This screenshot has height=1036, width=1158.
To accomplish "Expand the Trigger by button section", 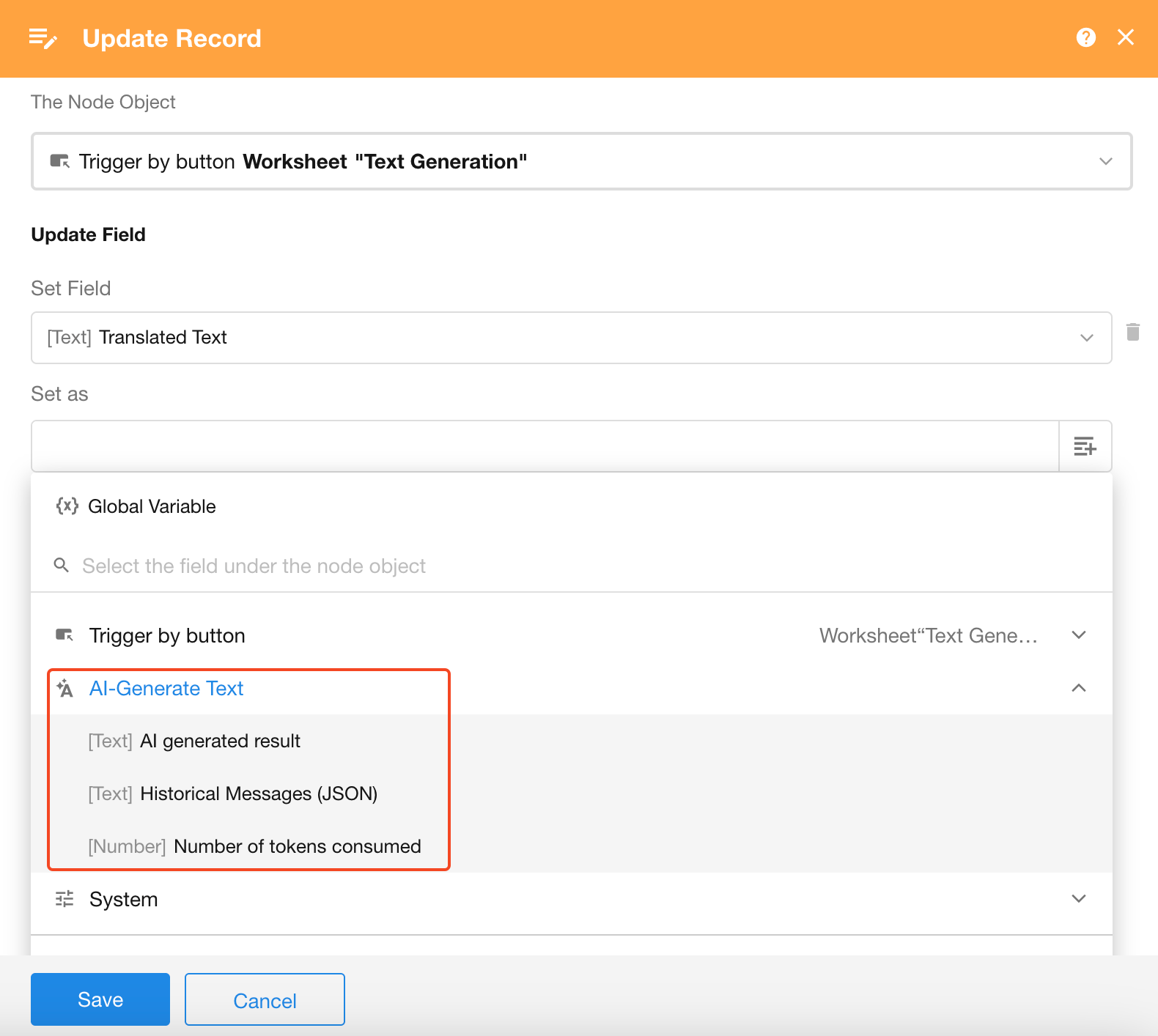I will 1078,635.
